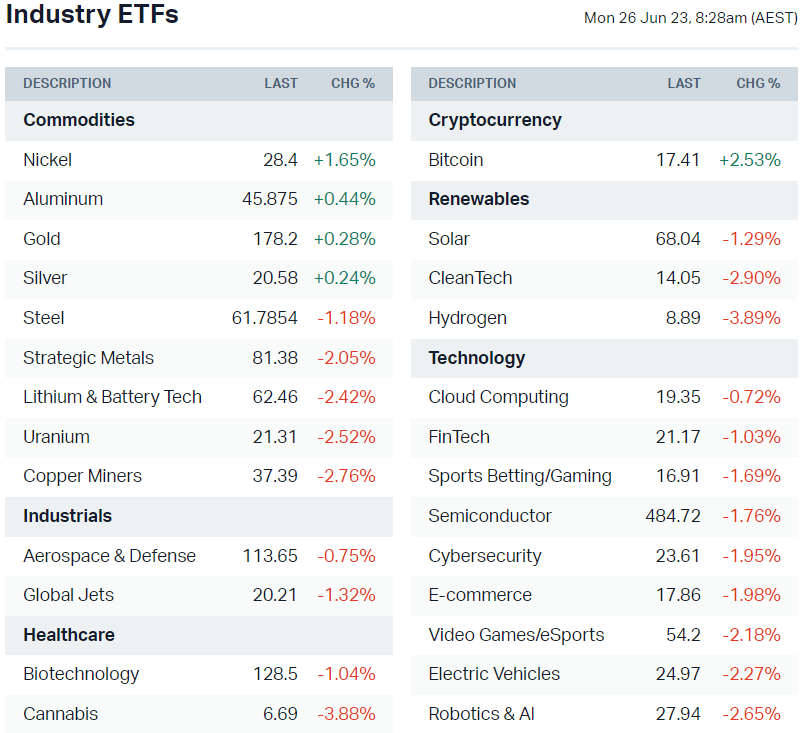Select the Lithium & Battery Tech row
This screenshot has width=804, height=733.
(112, 397)
